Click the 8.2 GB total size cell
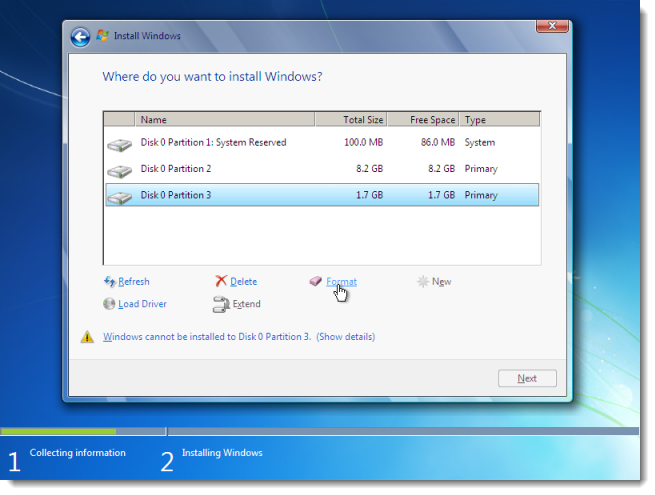655x495 pixels. pyautogui.click(x=369, y=169)
